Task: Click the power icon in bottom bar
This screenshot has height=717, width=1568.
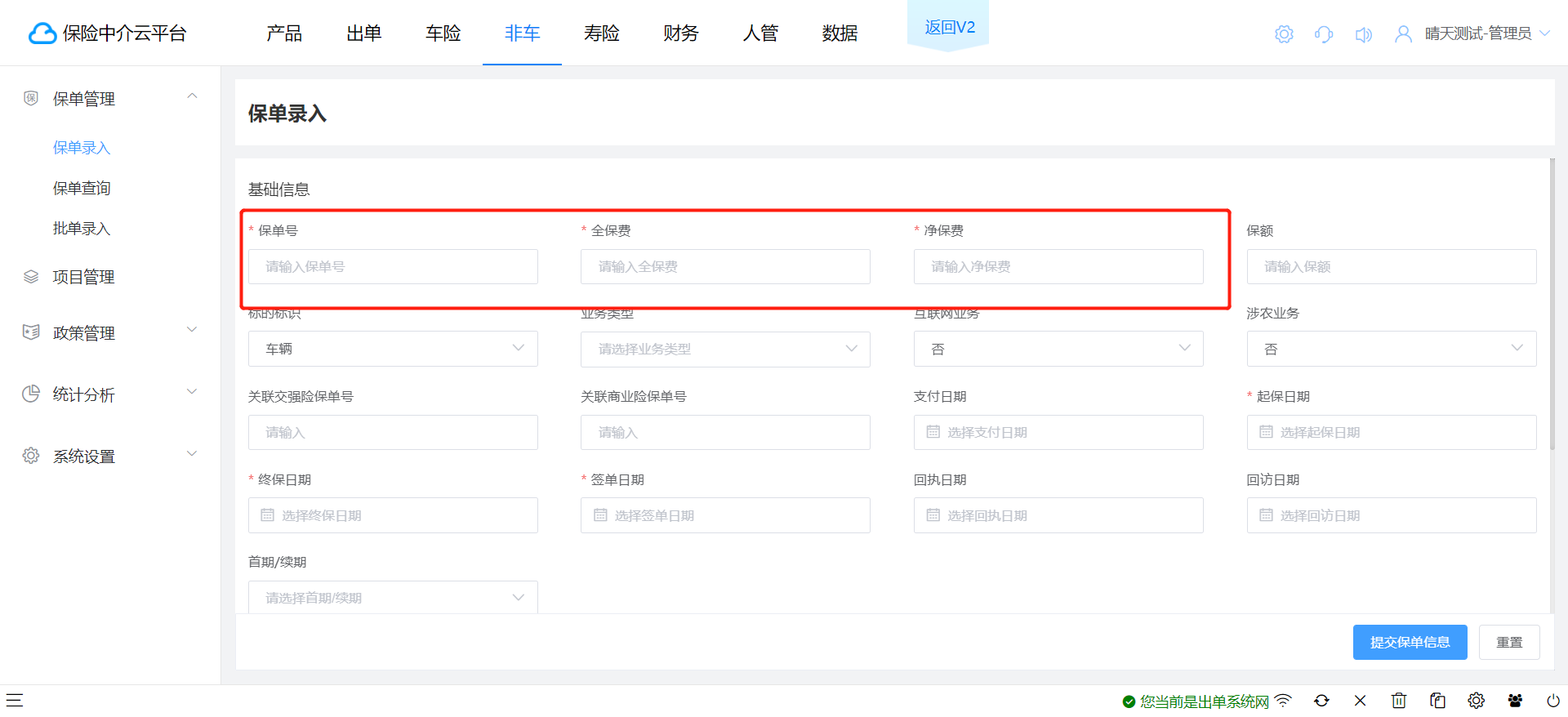Action: click(1553, 701)
